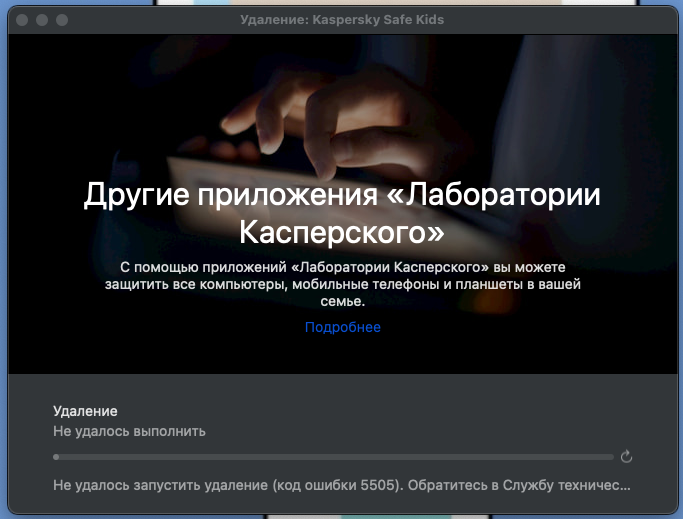Click the Удаление section heading
This screenshot has height=519, width=683.
[x=85, y=411]
